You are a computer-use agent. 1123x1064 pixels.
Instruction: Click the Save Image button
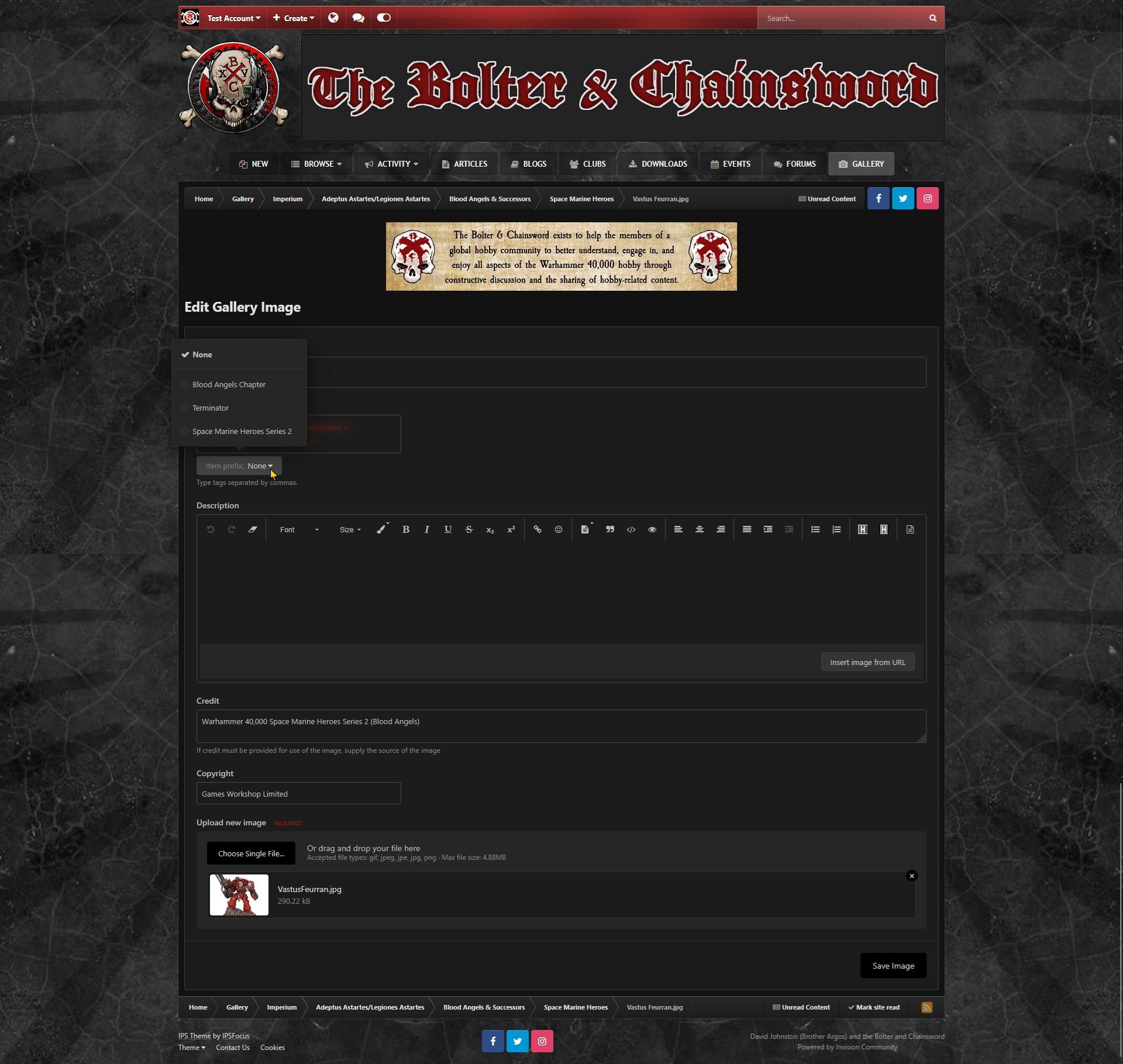[x=893, y=965]
